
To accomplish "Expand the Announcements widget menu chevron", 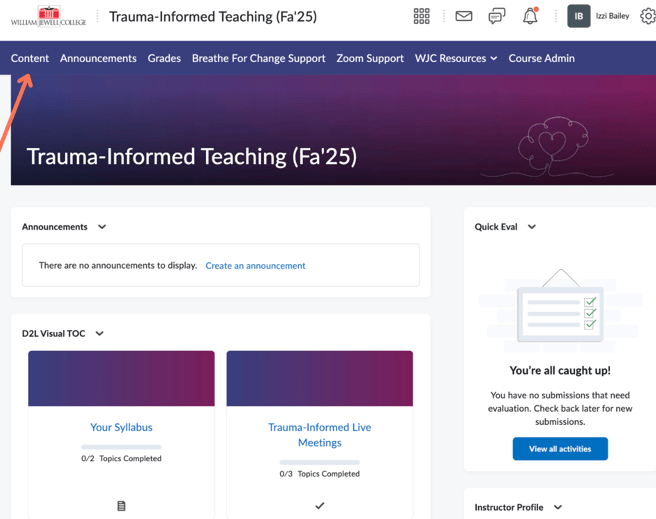I will (x=102, y=227).
